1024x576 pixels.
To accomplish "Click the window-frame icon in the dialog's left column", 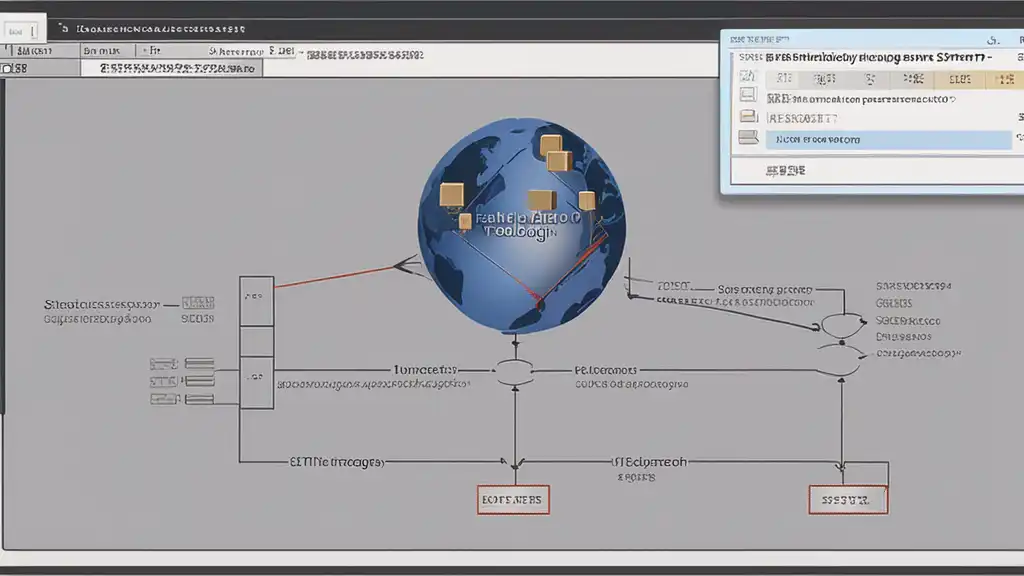I will point(748,95).
